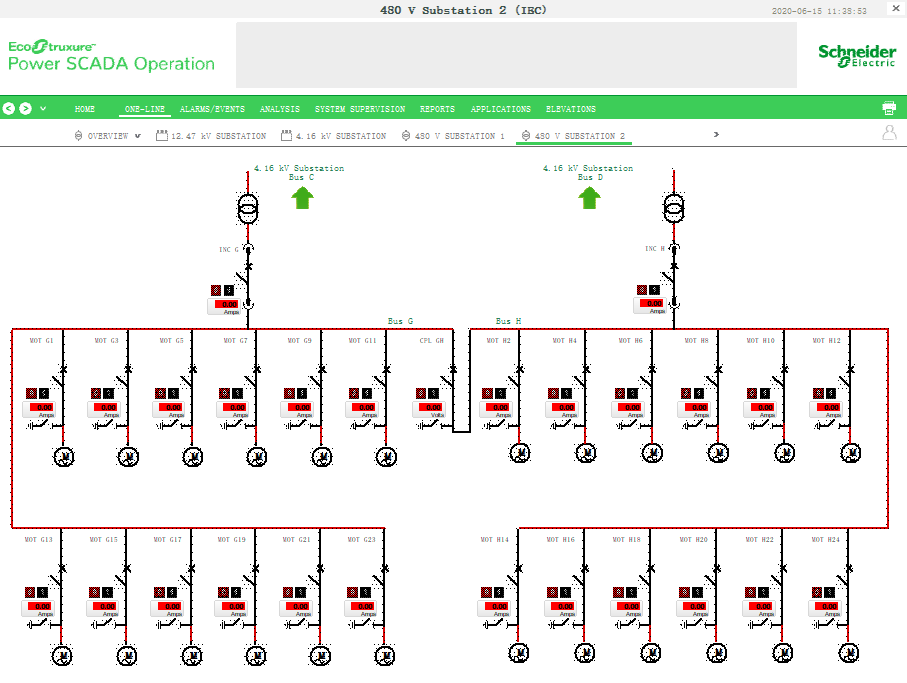
Task: Click the MOT G17 breaker switch
Action: tap(187, 577)
